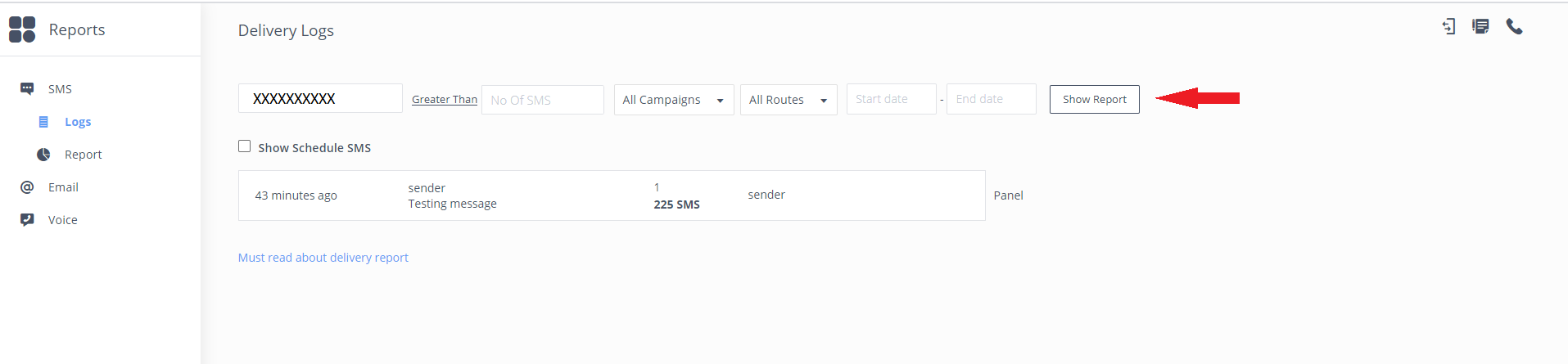This screenshot has width=1568, height=364.
Task: Click the phone call icon
Action: click(x=1514, y=27)
